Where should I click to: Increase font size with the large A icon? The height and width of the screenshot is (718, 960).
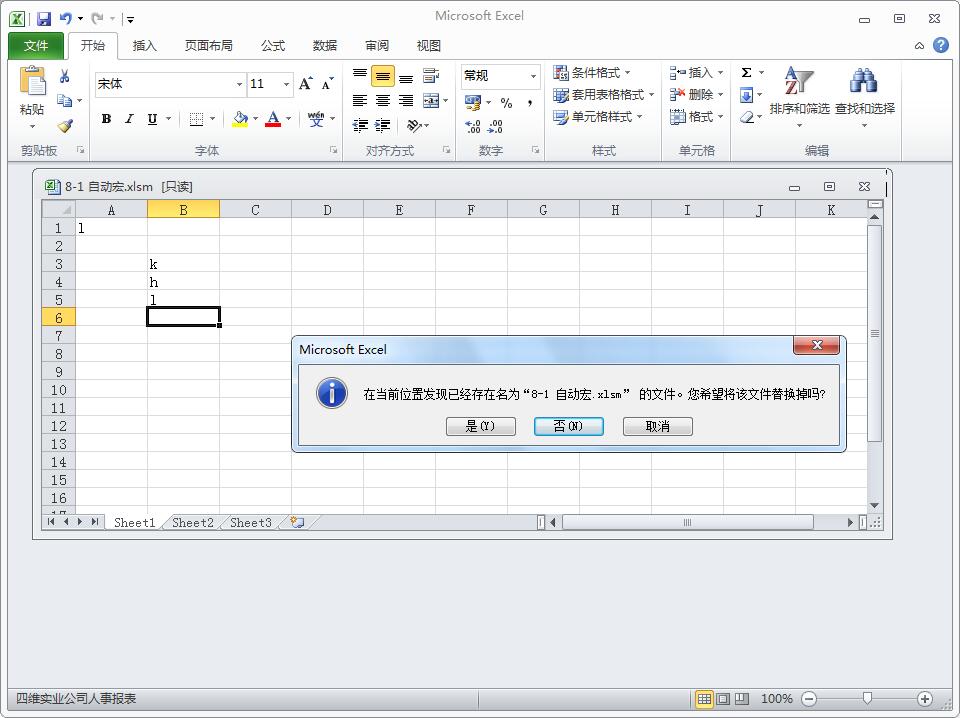(x=306, y=84)
